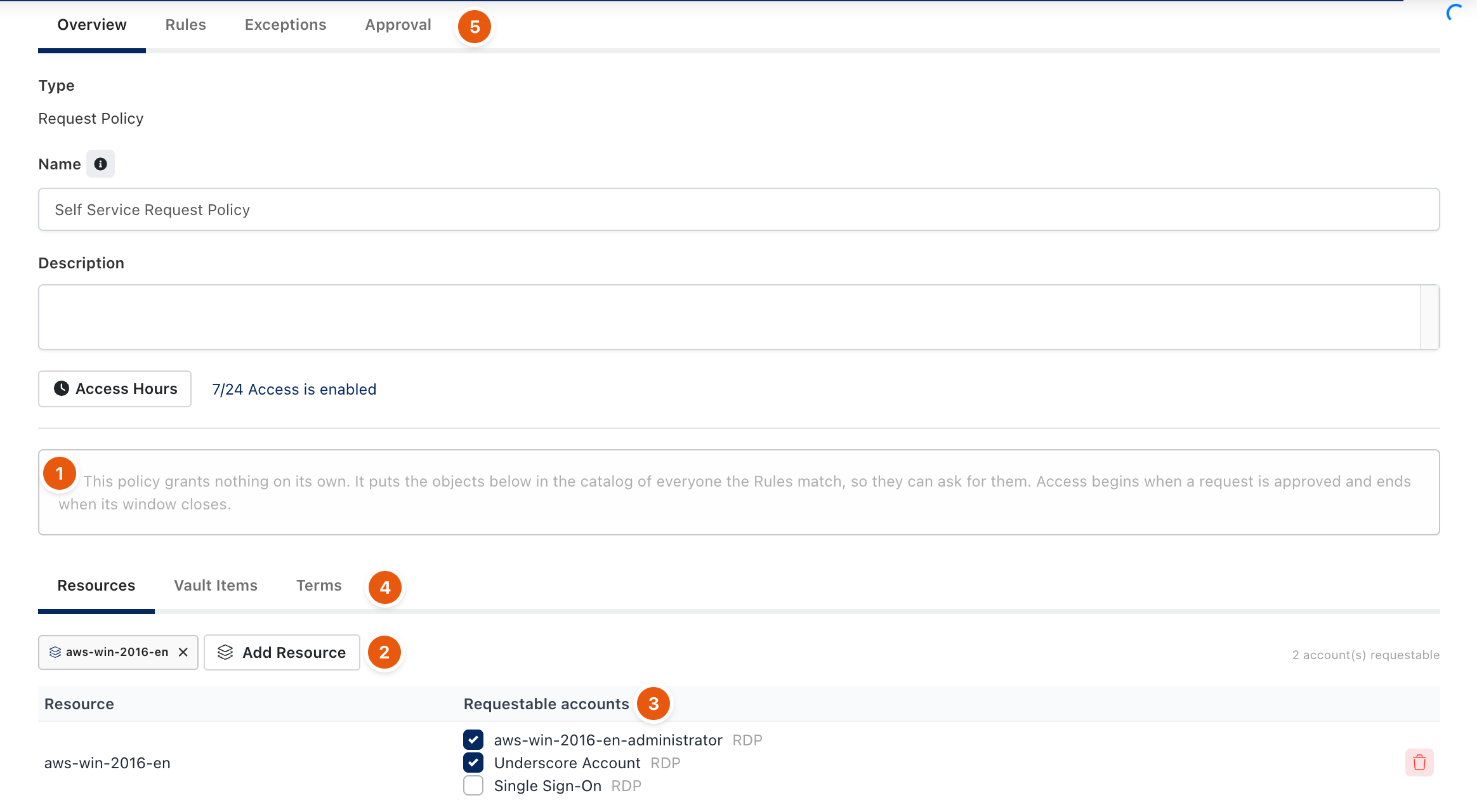Go to the Exceptions tab
1477x812 pixels.
[x=286, y=25]
